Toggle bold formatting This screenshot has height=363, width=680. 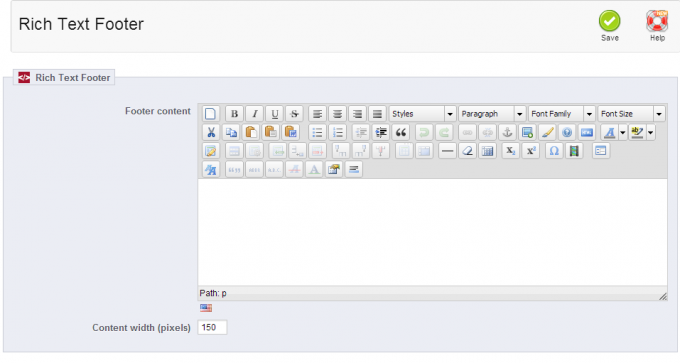point(234,114)
